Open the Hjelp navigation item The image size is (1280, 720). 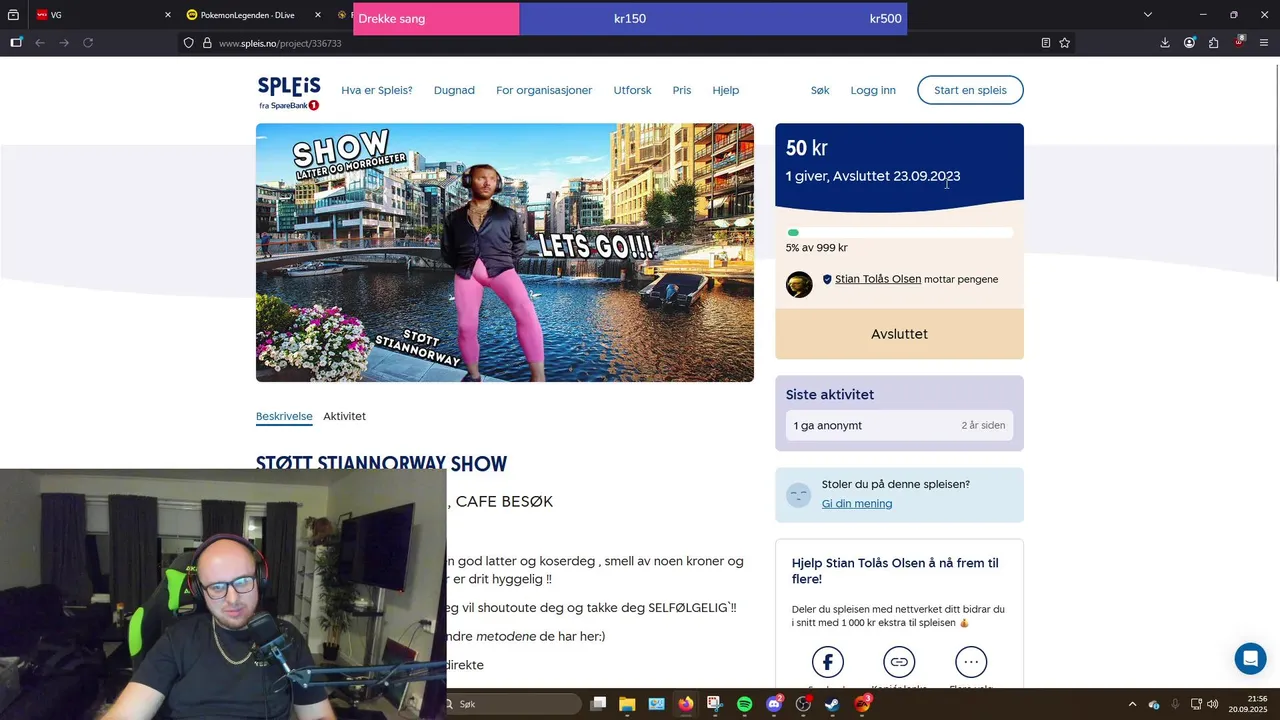pyautogui.click(x=726, y=90)
